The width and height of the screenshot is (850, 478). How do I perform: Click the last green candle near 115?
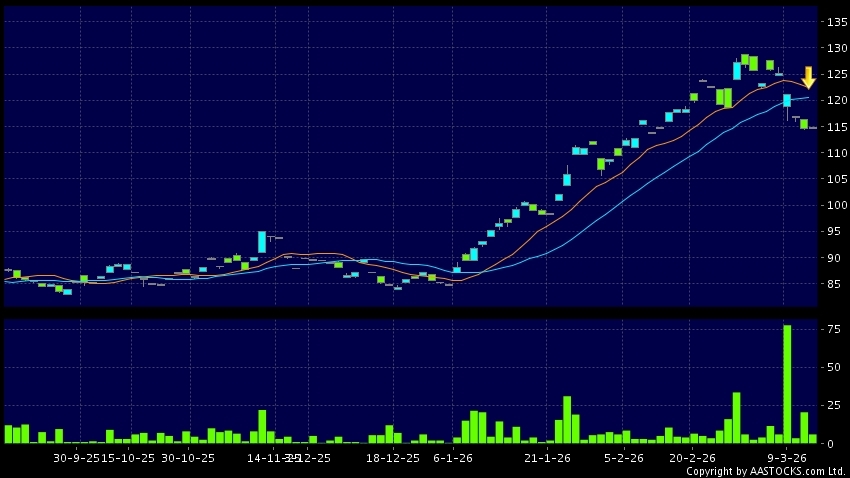(x=804, y=124)
